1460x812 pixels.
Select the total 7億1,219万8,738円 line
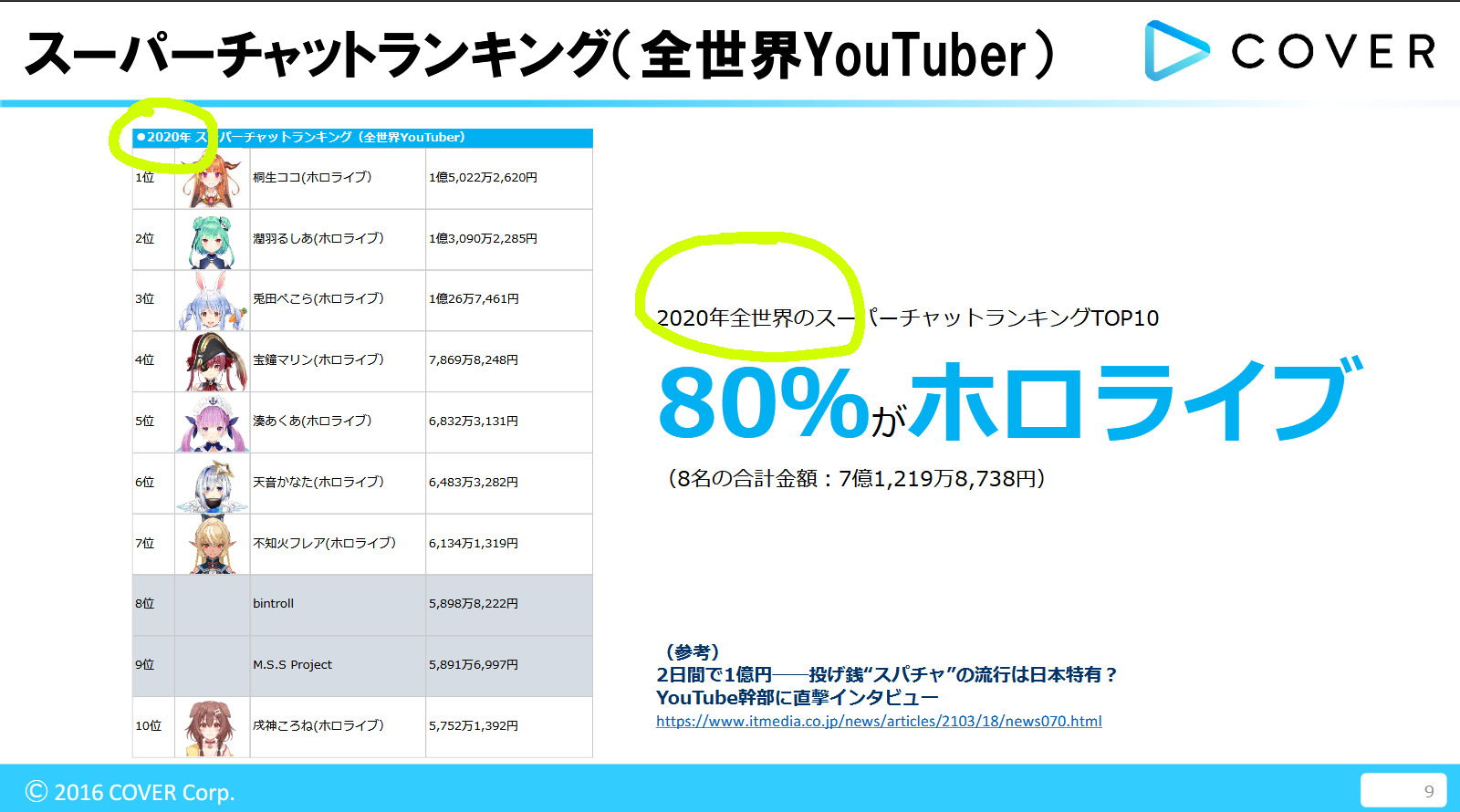(856, 478)
